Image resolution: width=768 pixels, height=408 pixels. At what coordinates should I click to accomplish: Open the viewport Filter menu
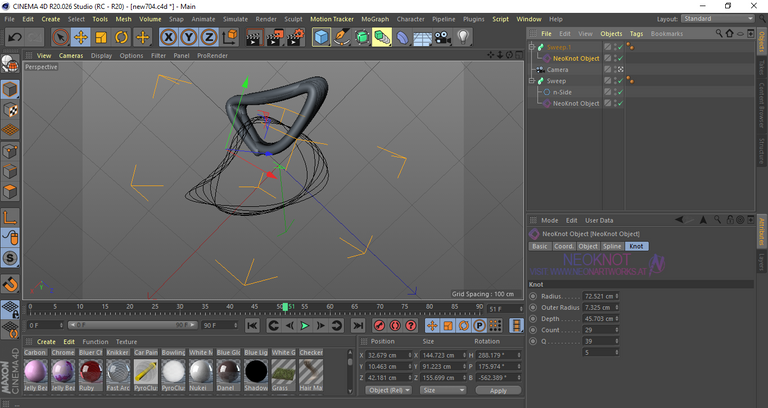pos(158,55)
